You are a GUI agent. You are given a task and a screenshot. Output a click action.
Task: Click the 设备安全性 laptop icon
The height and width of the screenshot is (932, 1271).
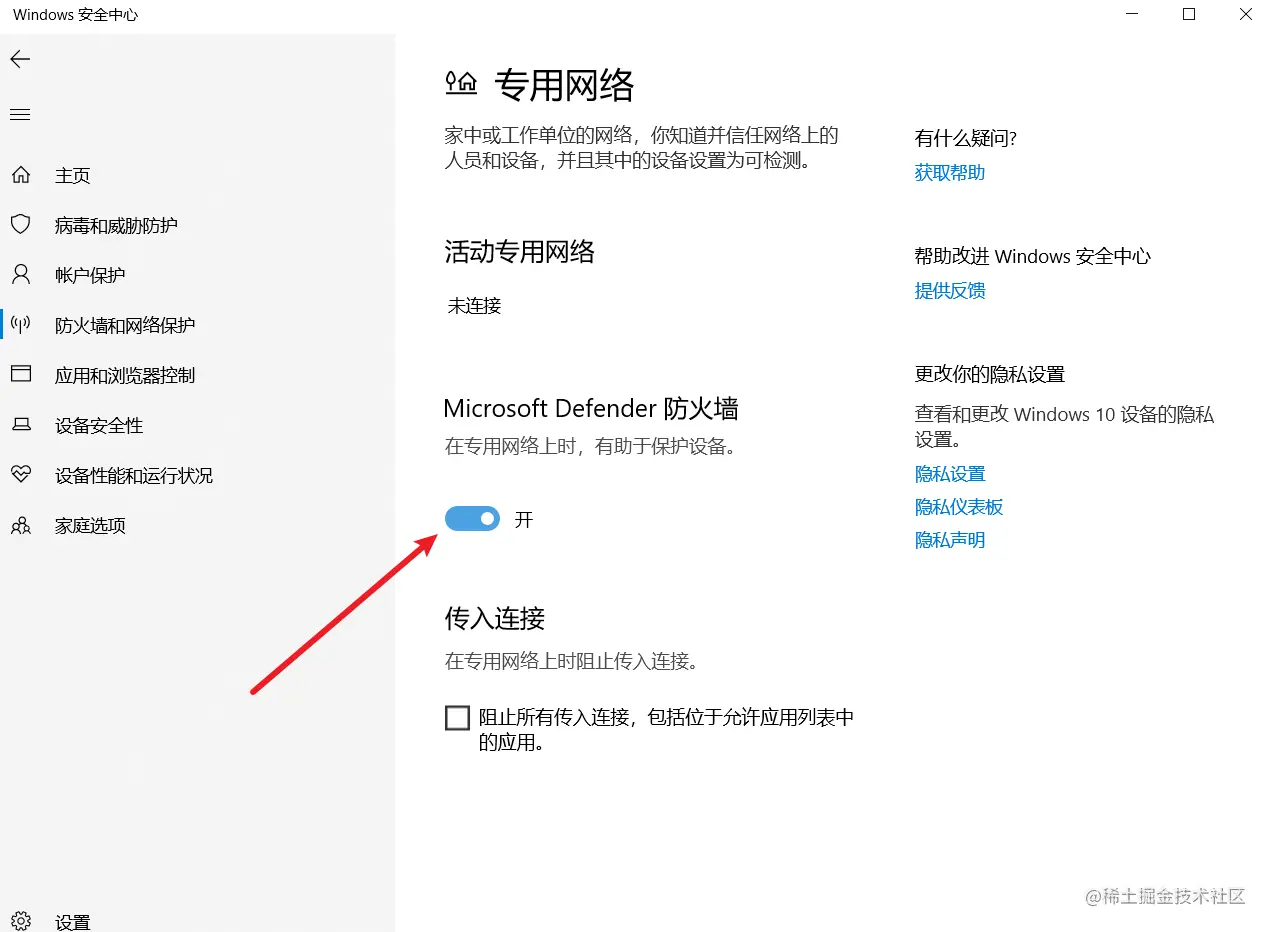(x=20, y=425)
